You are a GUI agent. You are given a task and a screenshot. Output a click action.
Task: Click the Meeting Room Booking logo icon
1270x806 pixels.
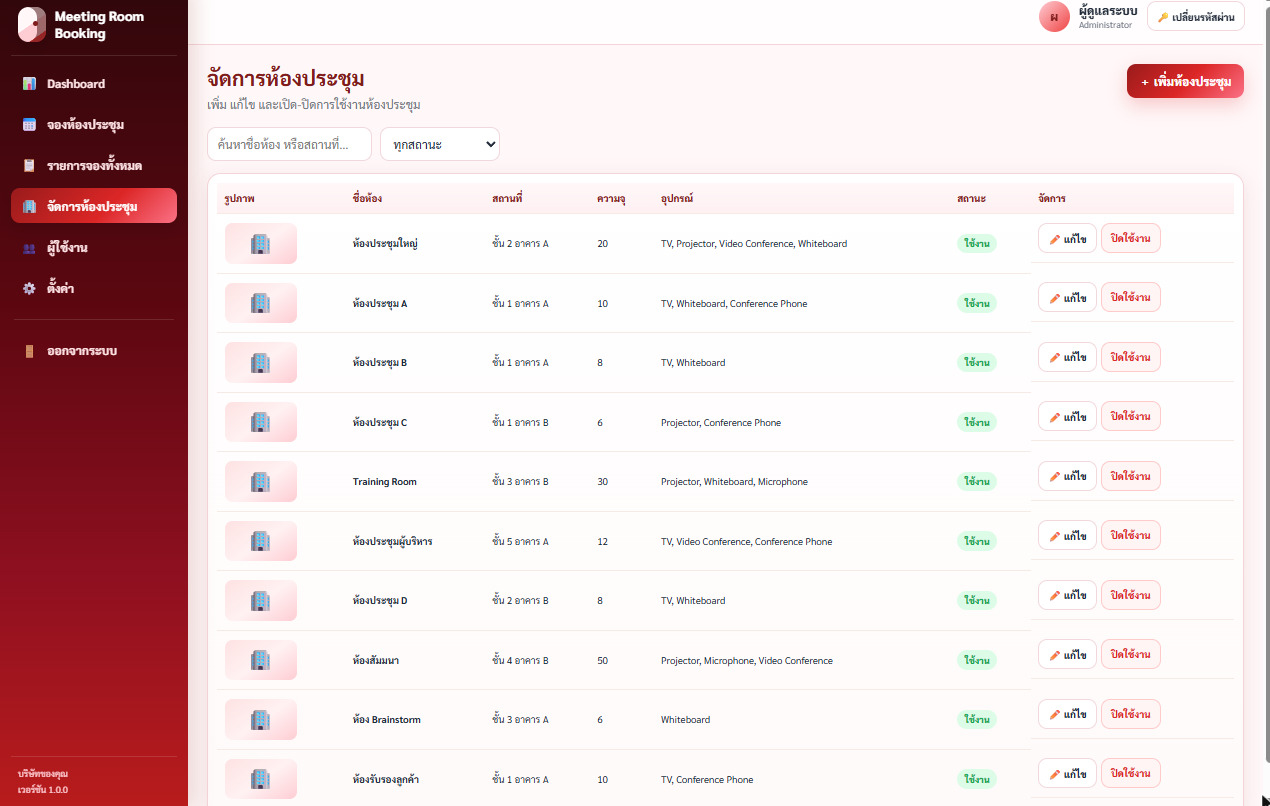tap(32, 25)
